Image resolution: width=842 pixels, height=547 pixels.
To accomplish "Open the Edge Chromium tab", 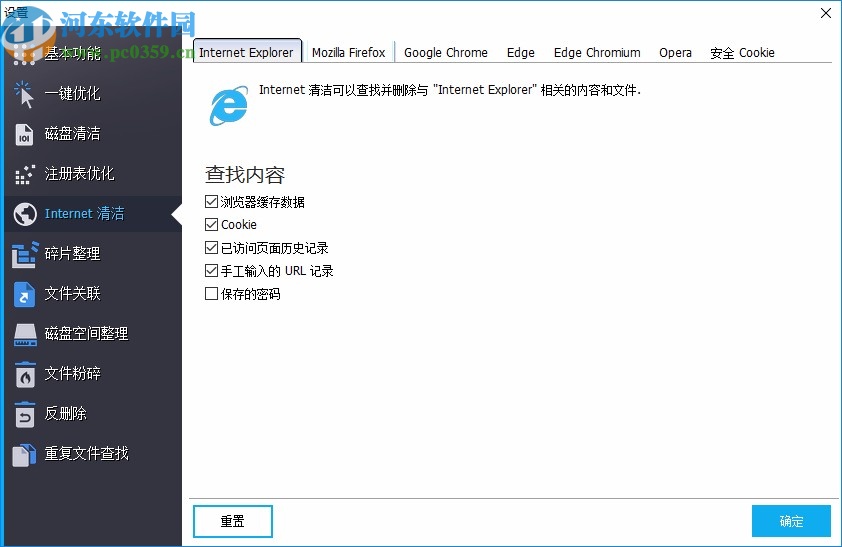I will coord(597,53).
